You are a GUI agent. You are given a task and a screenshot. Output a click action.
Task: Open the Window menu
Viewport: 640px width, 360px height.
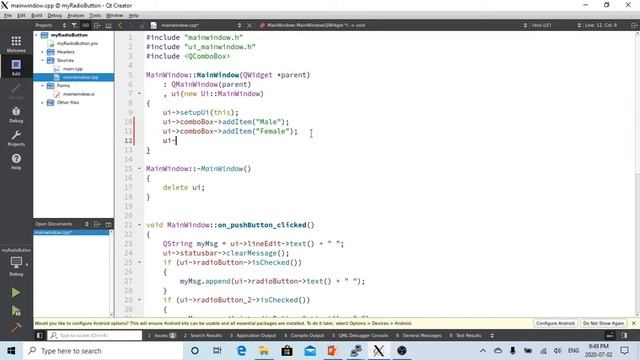(114, 16)
